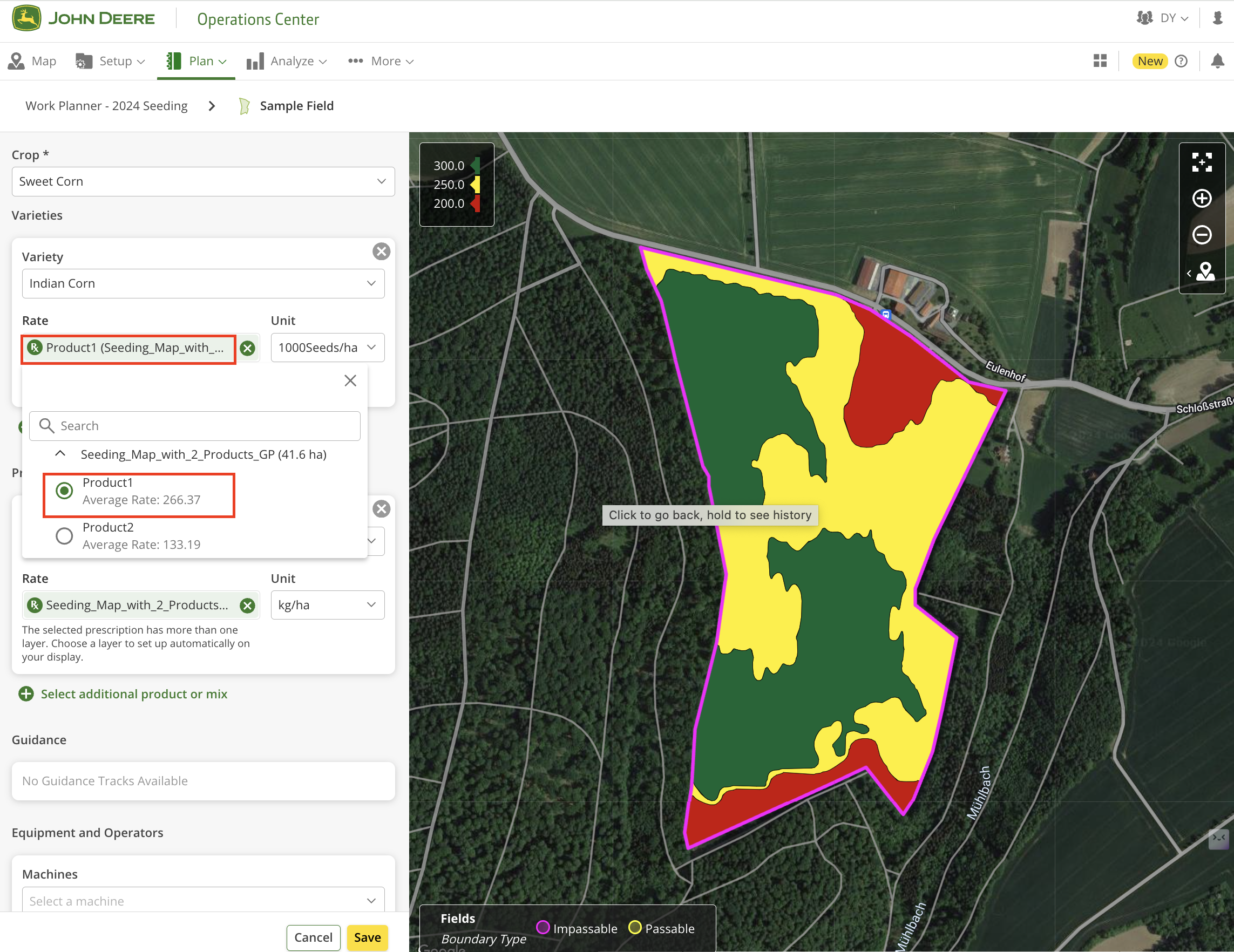Clear the Product1 rate prescription
This screenshot has height=952, width=1234.
247,348
